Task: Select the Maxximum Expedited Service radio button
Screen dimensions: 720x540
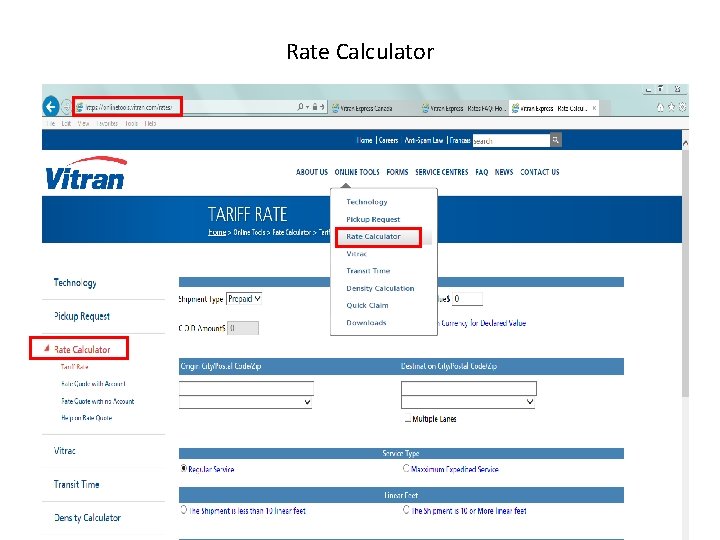Action: point(406,468)
